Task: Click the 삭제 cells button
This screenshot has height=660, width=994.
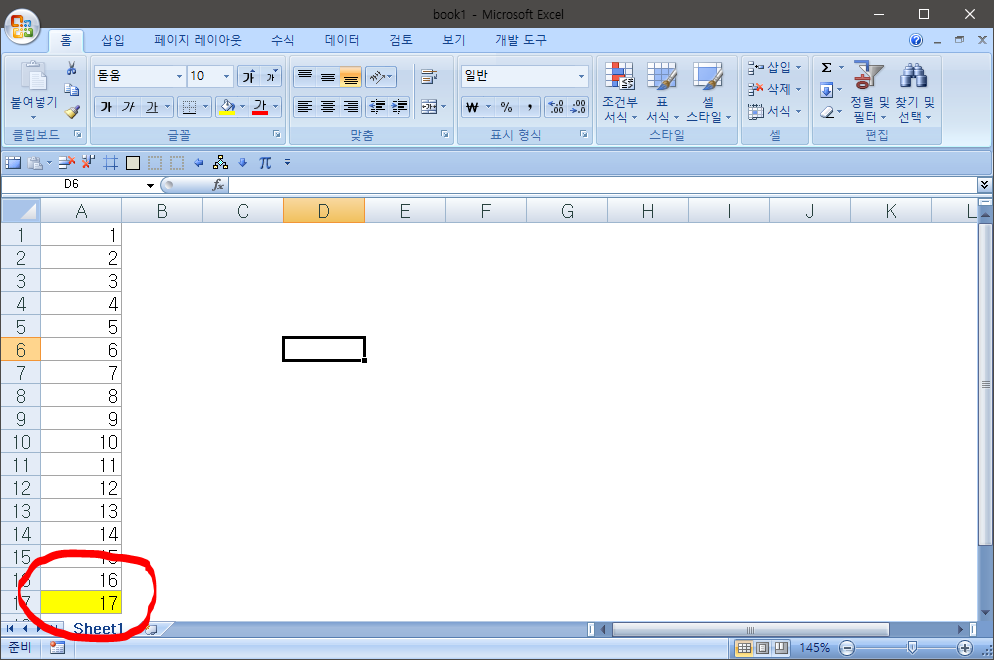Action: click(x=775, y=89)
